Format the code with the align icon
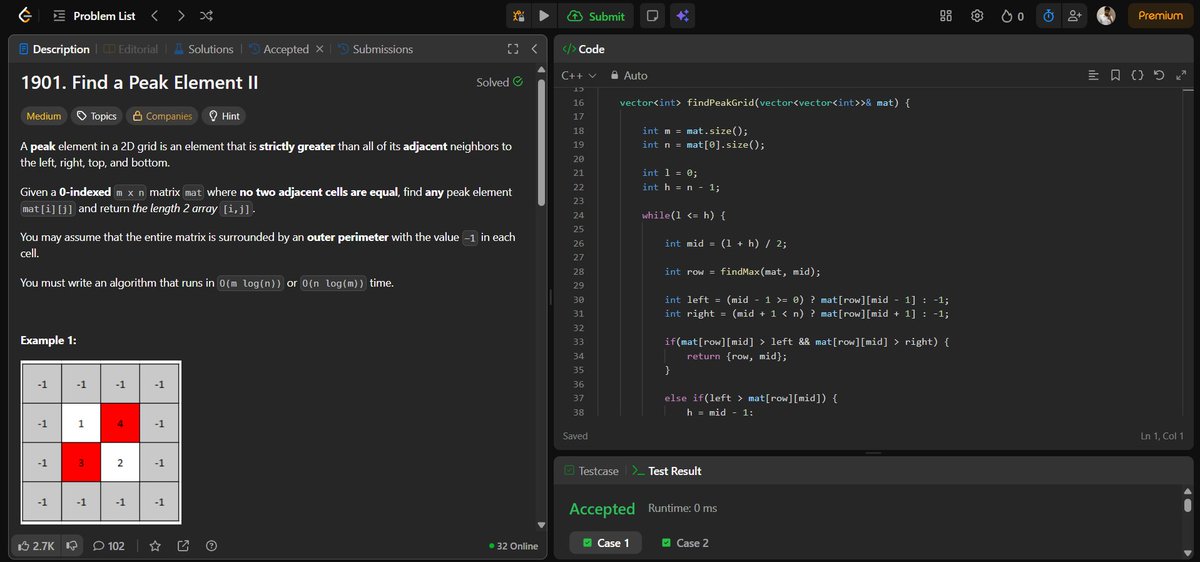 coord(1093,75)
